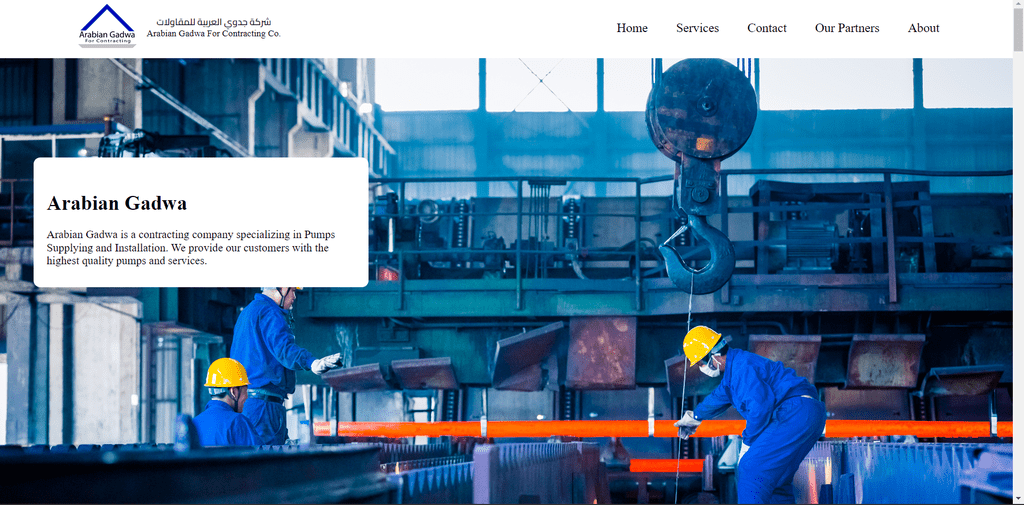Open the Home menu item
This screenshot has height=505, width=1024.
[632, 28]
